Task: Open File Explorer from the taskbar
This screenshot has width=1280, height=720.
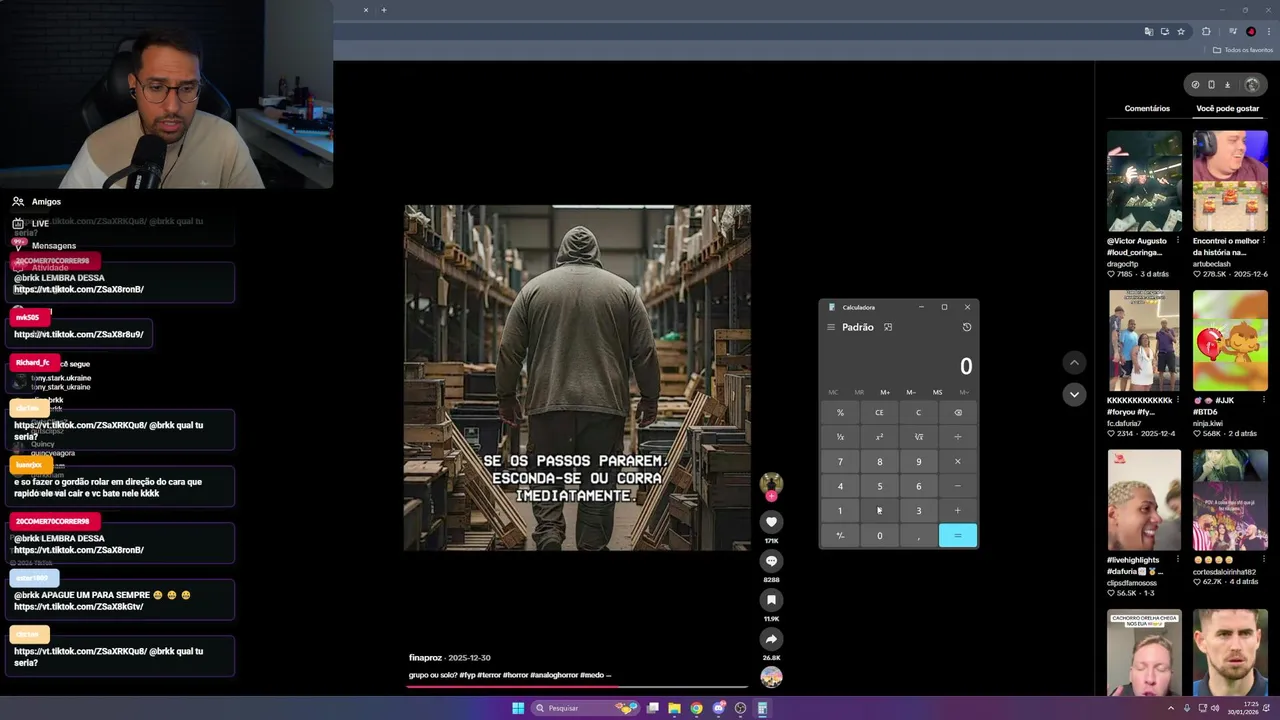Action: [x=675, y=708]
